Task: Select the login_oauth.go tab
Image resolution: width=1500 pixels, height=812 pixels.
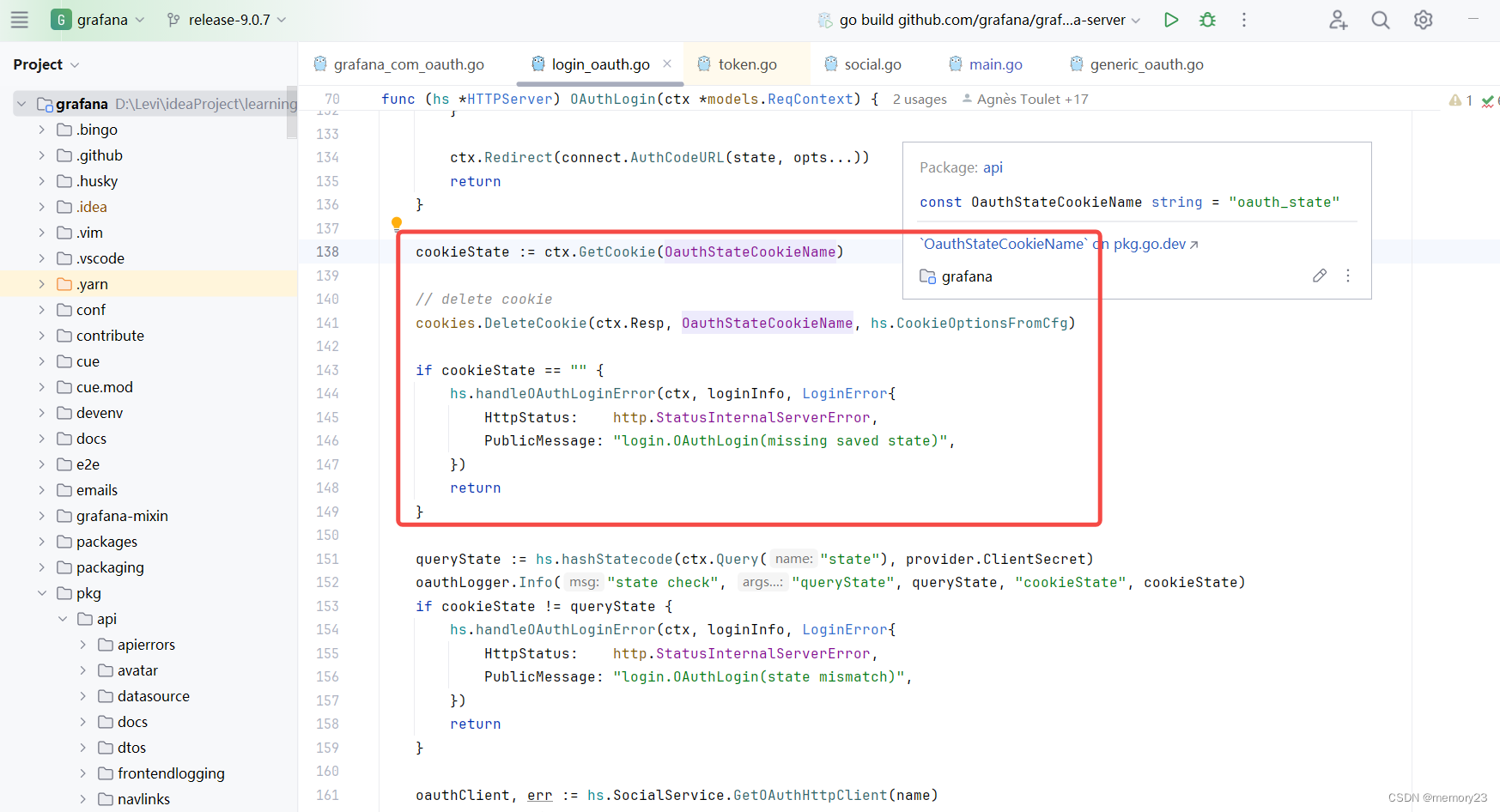Action: [x=600, y=64]
